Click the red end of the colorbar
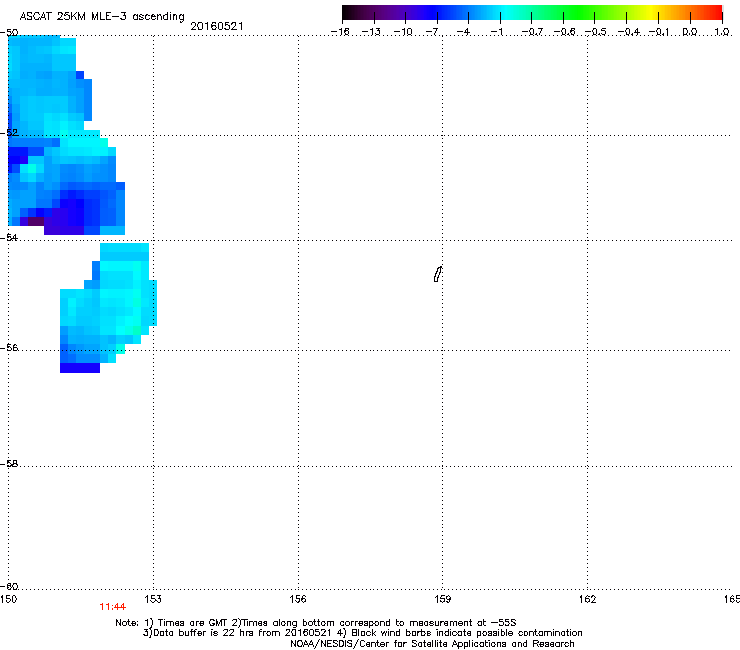 714,13
